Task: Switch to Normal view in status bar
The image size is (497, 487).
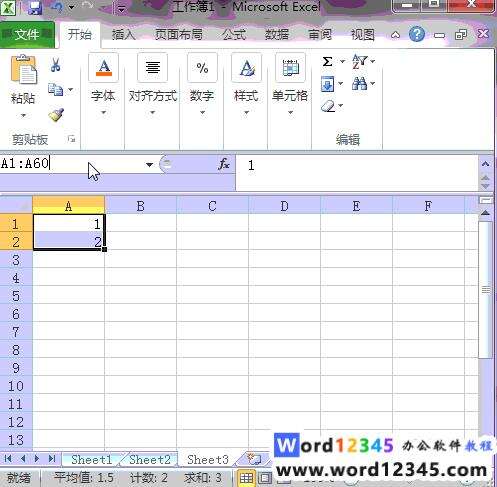Action: 246,478
